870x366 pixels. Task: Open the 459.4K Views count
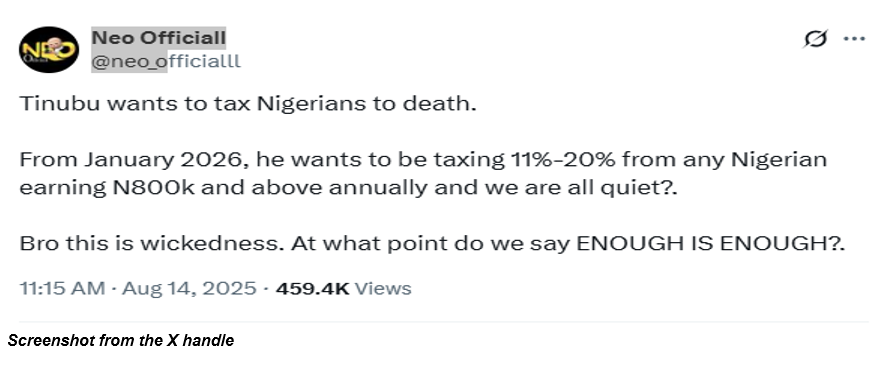(343, 288)
